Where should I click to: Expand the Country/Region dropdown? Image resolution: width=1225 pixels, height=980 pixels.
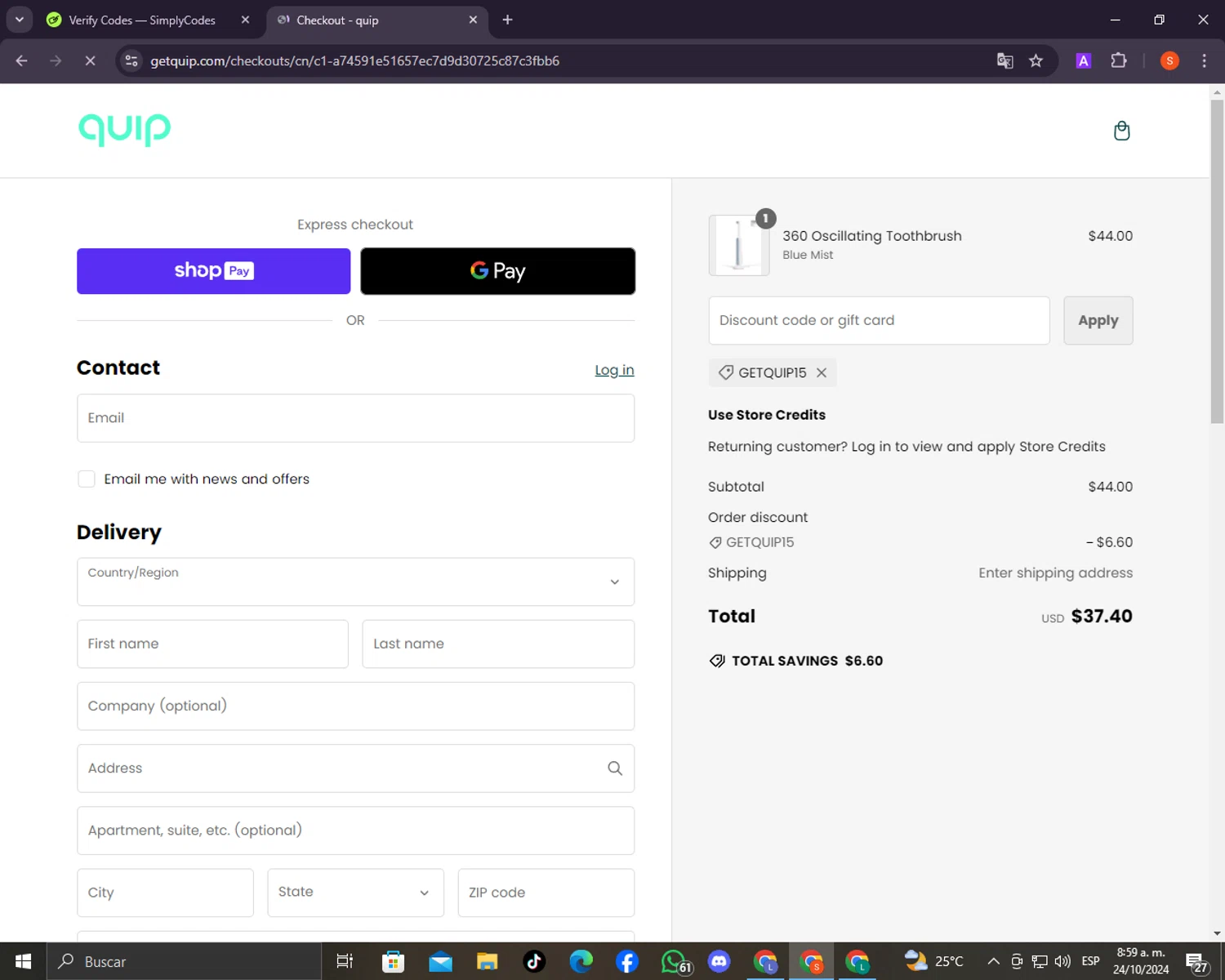point(355,581)
